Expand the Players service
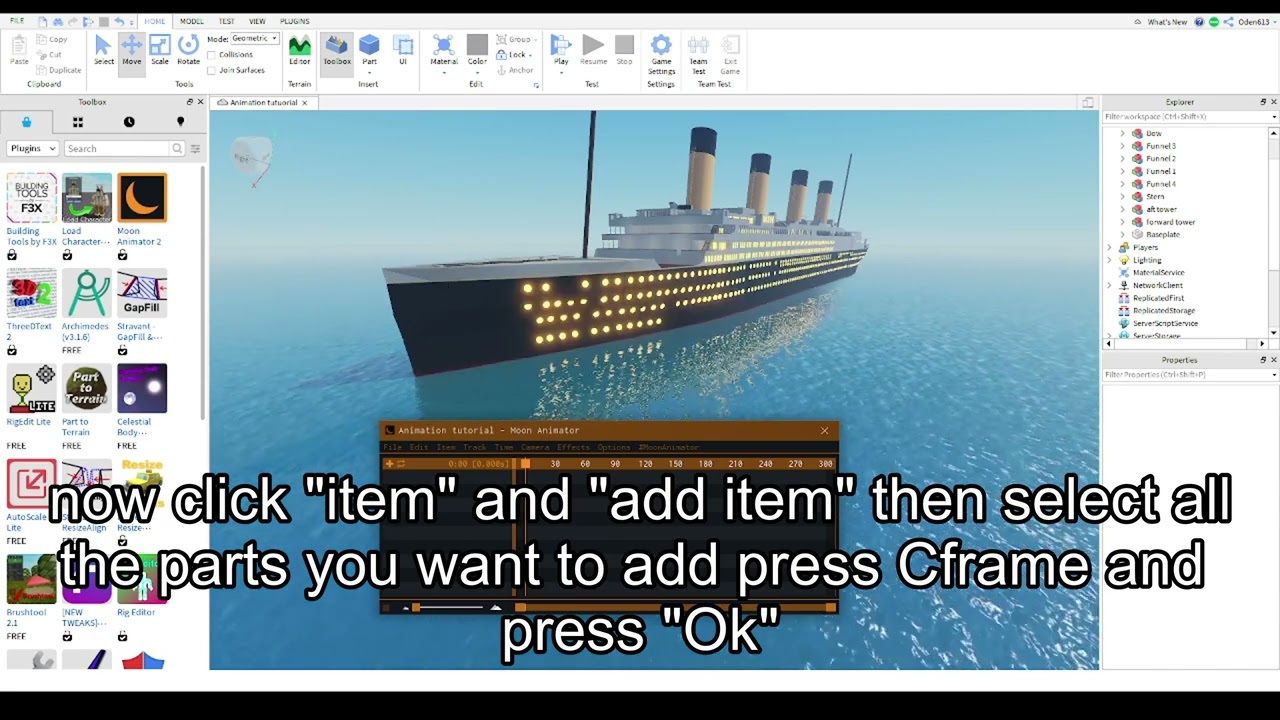This screenshot has width=1280, height=720. pos(1109,247)
